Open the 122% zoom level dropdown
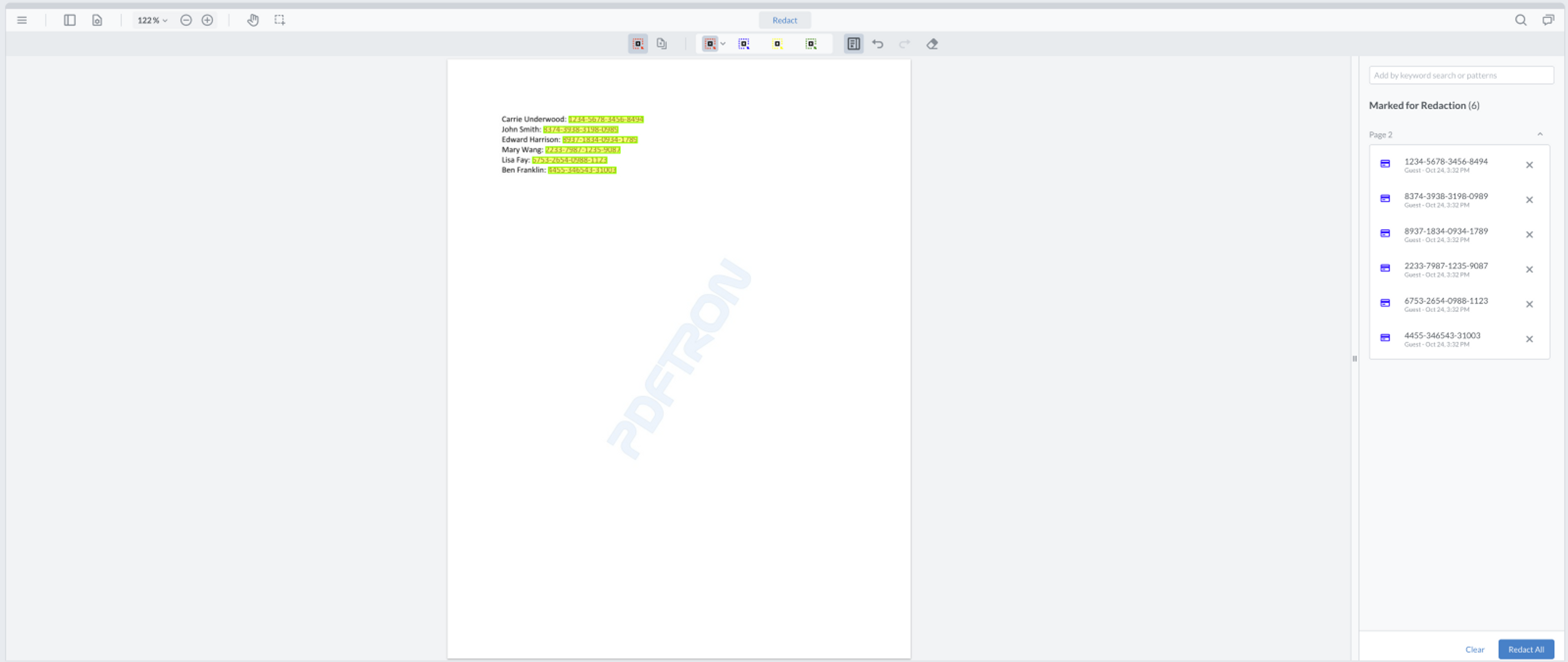Viewport: 1568px width, 662px height. point(151,20)
